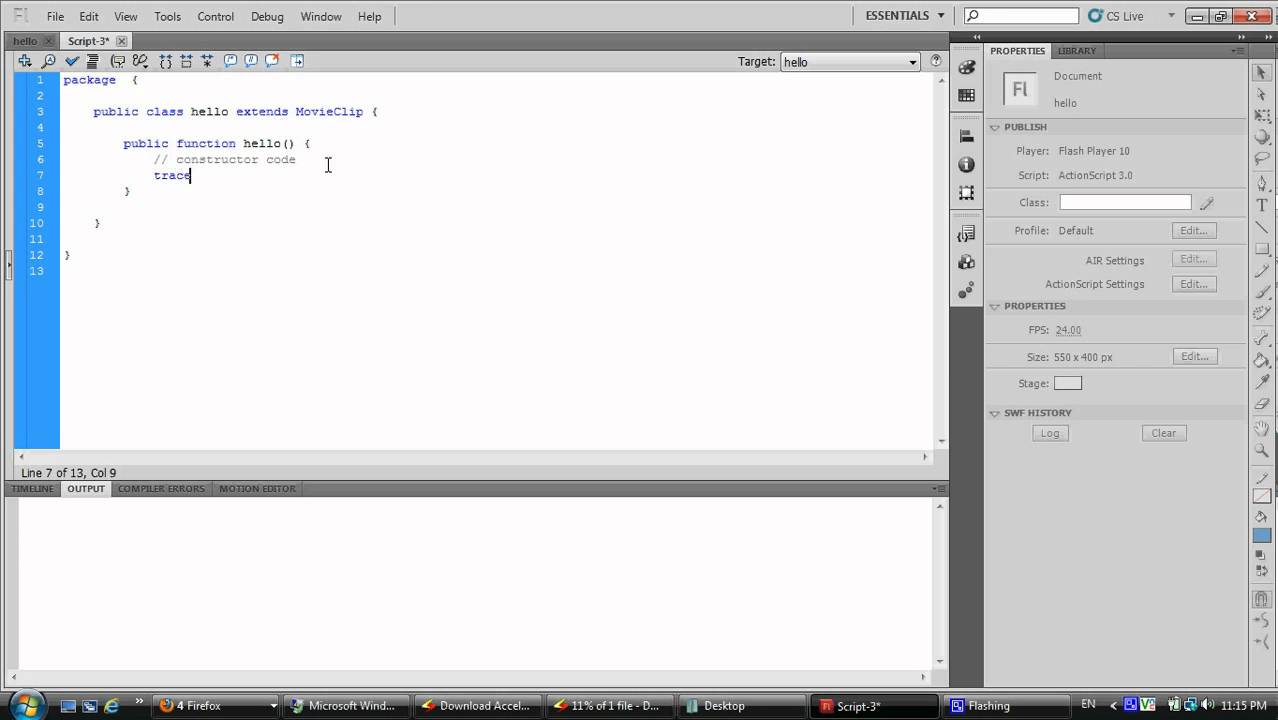Screen dimensions: 1278x720
Task: Open the Transform panel icon
Action: tap(966, 192)
